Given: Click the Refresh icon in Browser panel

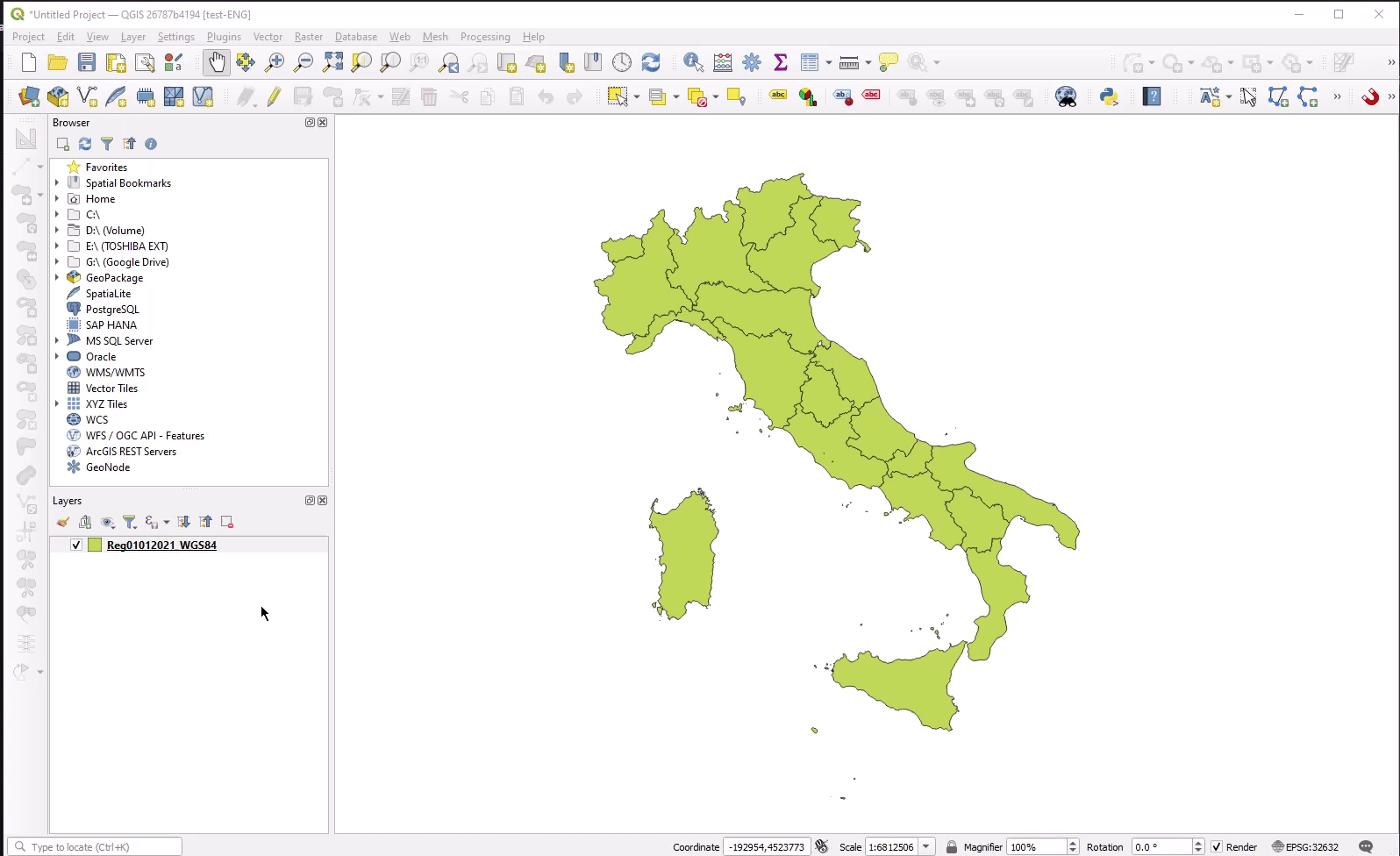Looking at the screenshot, I should 85,144.
